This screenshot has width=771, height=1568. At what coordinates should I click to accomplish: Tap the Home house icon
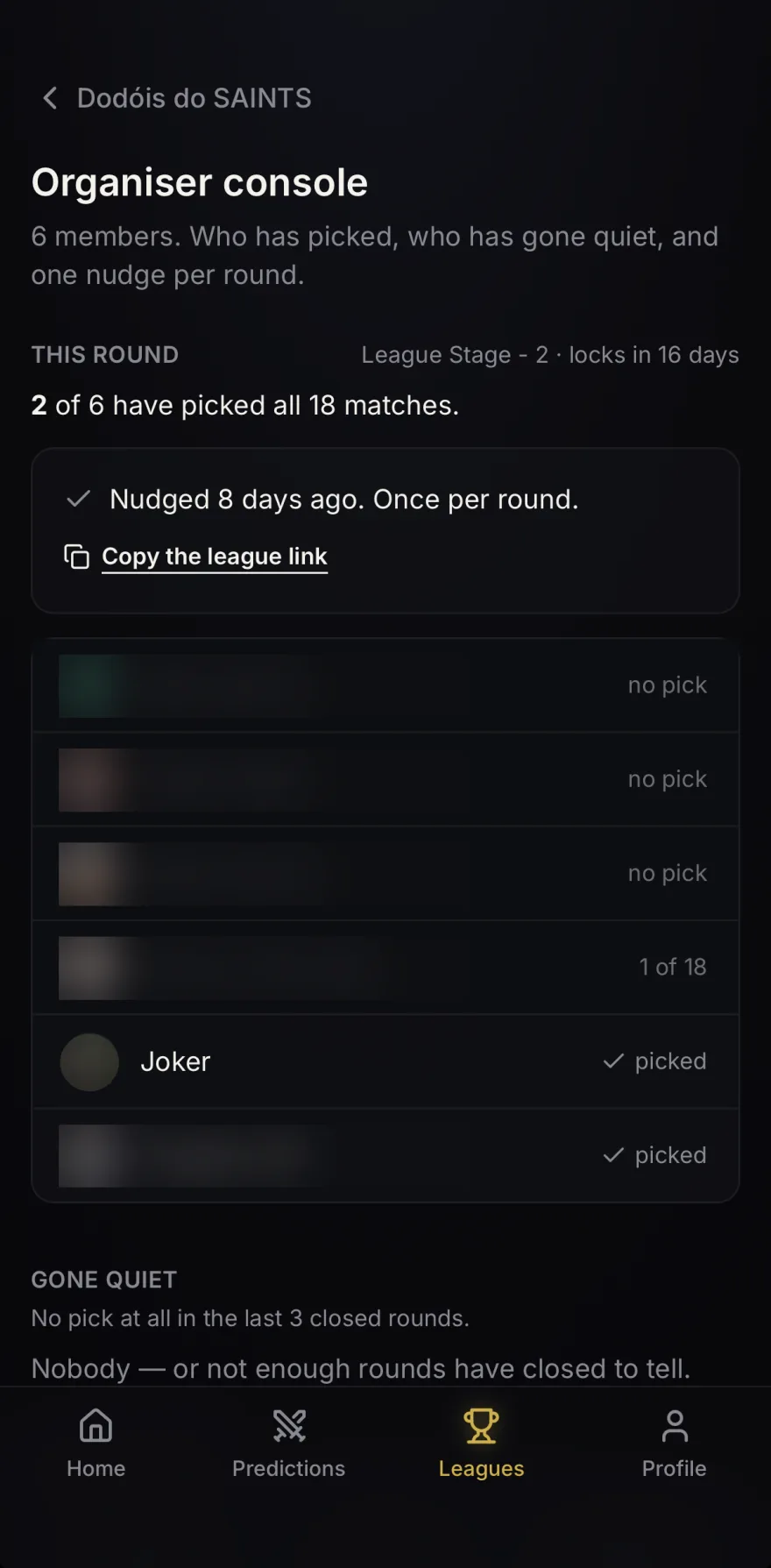pos(96,1426)
